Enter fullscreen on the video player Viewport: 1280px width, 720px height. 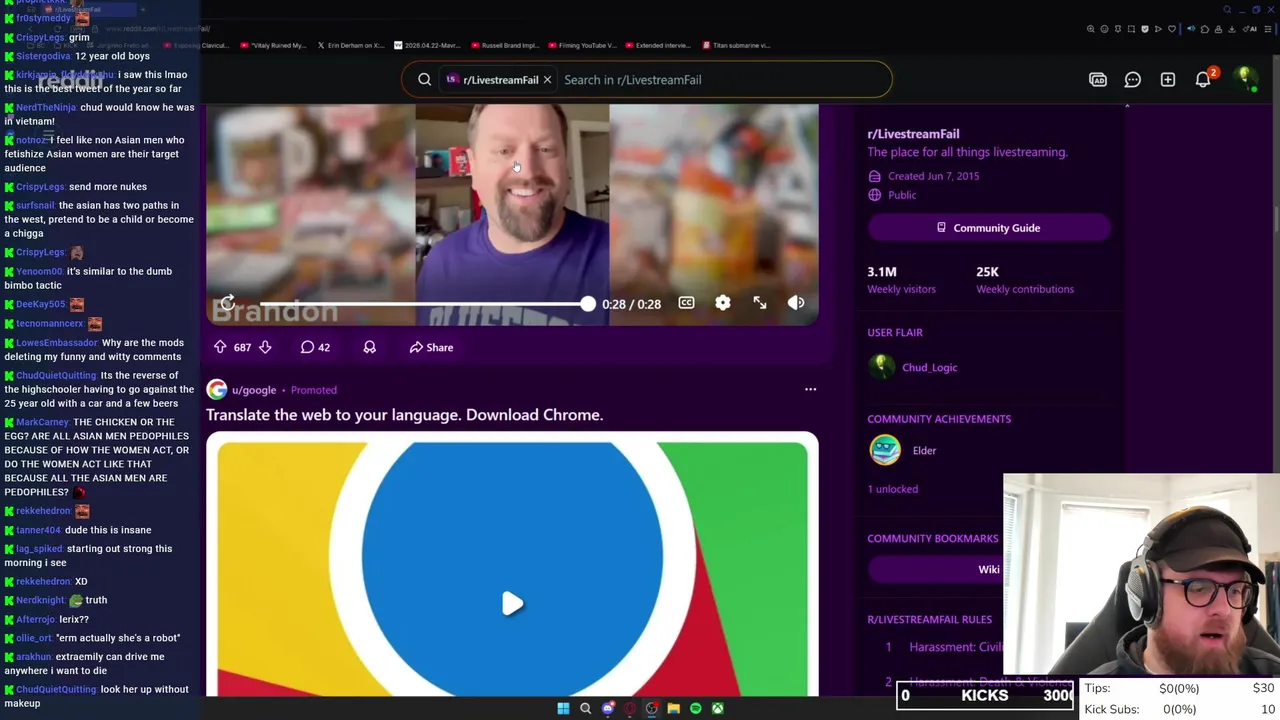[760, 303]
